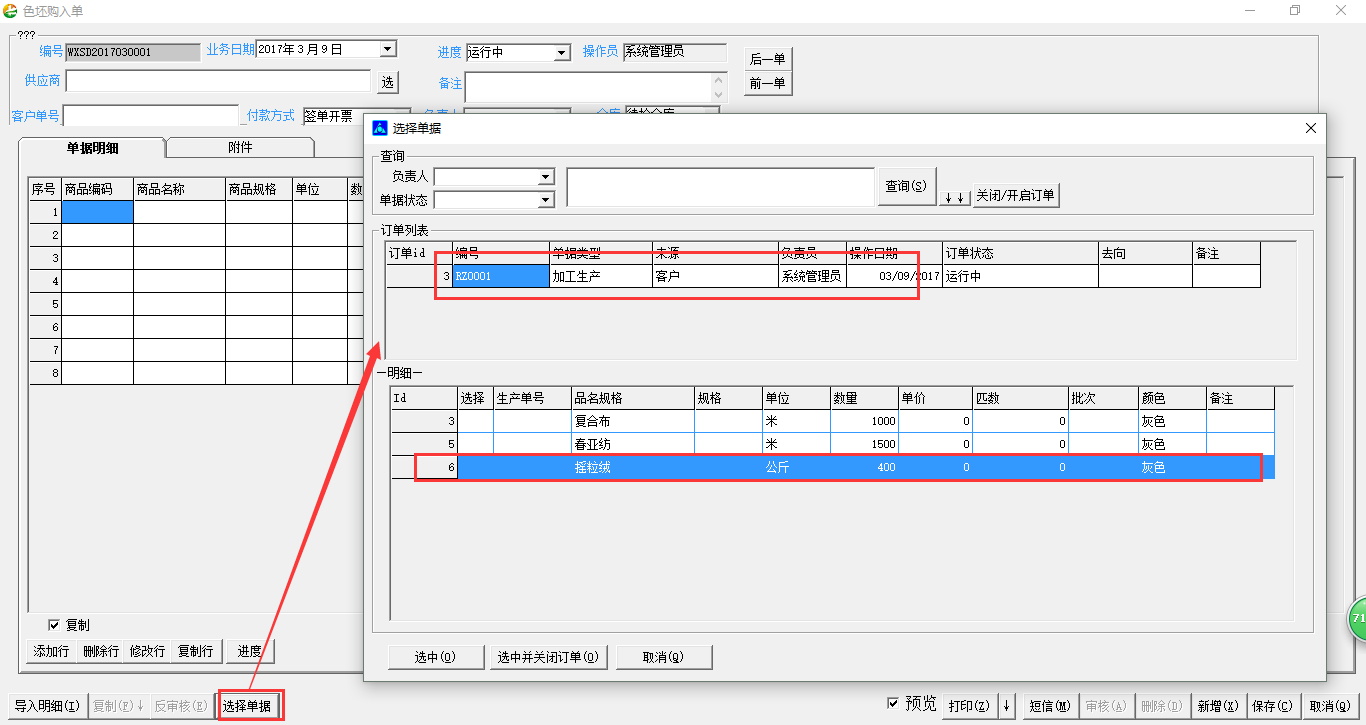Switch to the 单据明细 tab
The image size is (1366, 725).
tap(92, 148)
